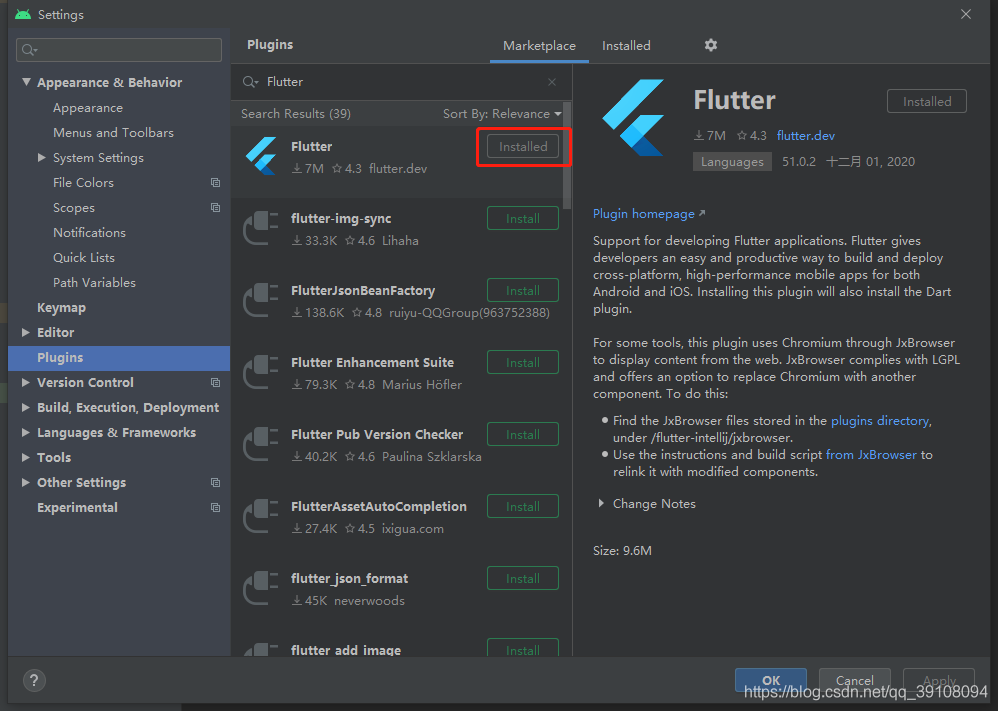This screenshot has width=998, height=711.
Task: Click the FlutterJsonBeanFactory plugin icon
Action: click(x=261, y=300)
